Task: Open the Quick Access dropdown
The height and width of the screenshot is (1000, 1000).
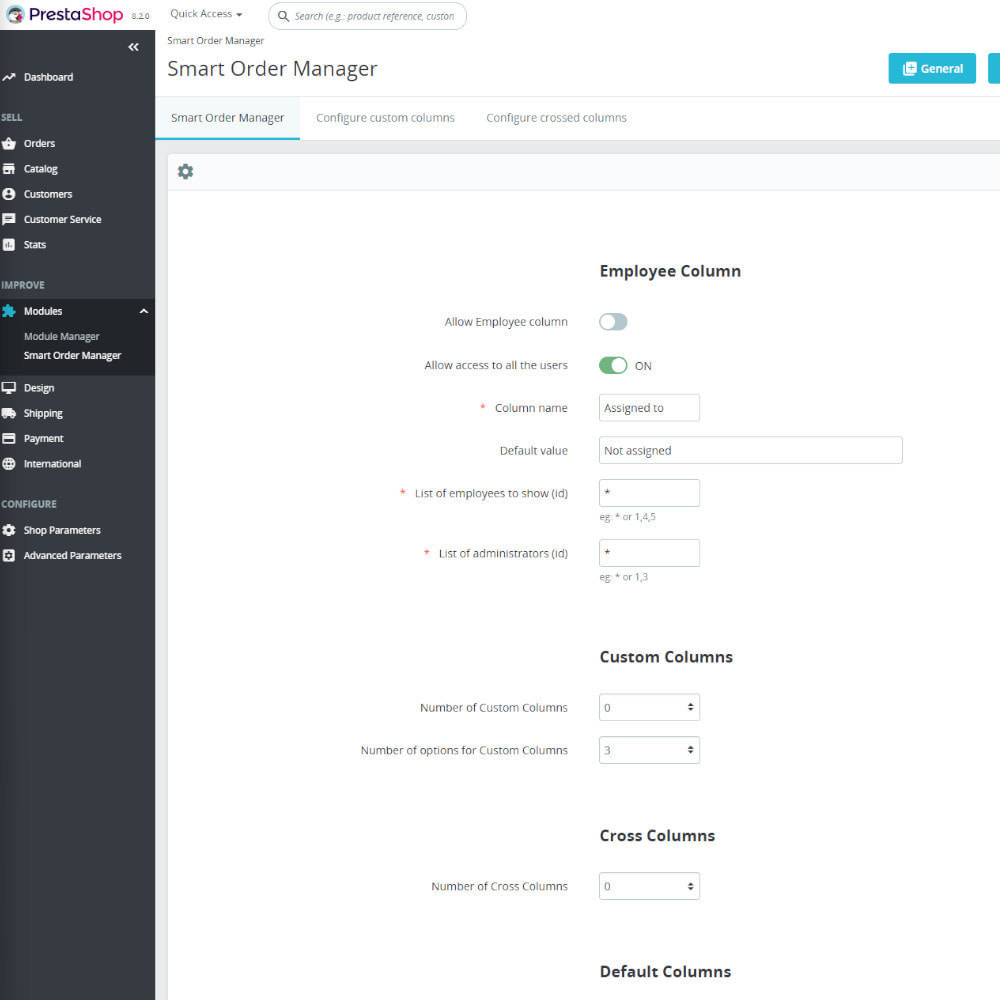Action: pyautogui.click(x=206, y=14)
